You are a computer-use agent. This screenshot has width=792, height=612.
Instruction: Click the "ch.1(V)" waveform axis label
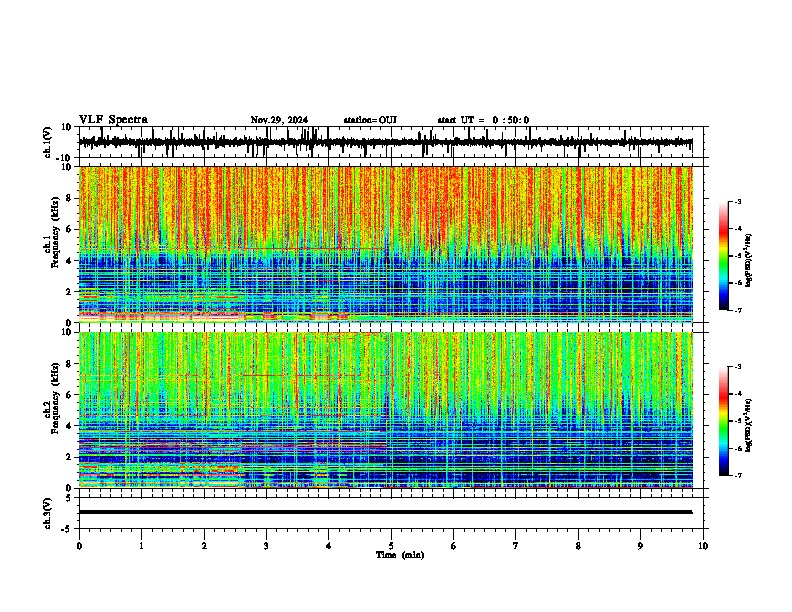pos(48,142)
